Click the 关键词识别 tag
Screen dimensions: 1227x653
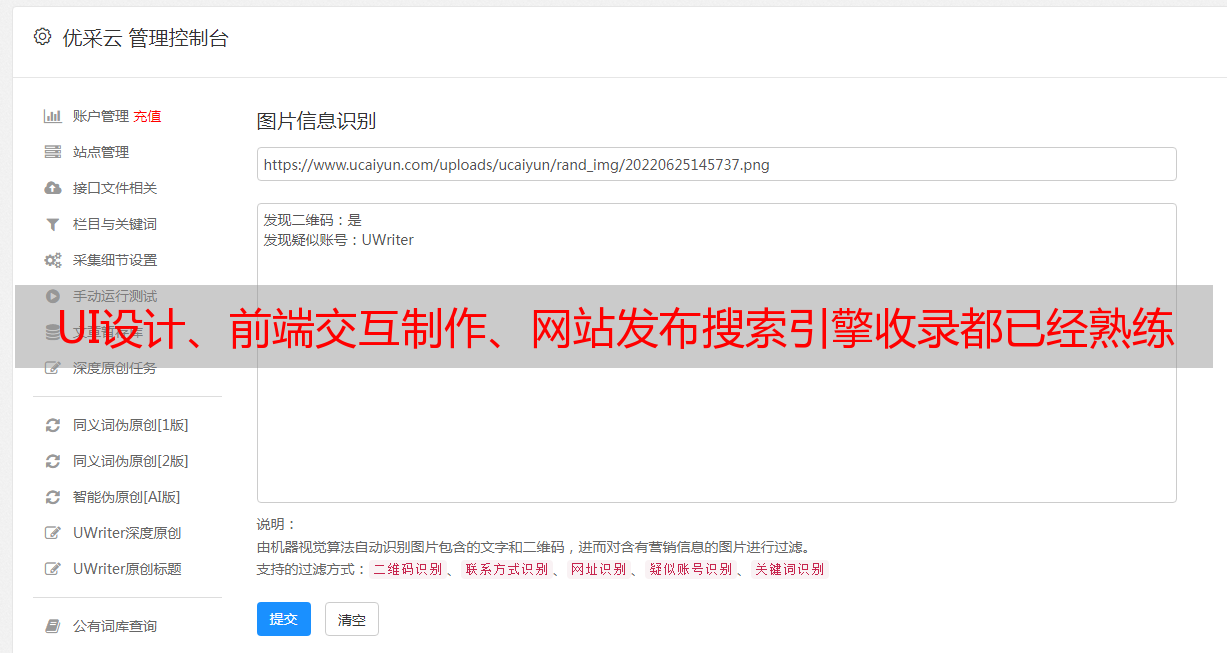coord(789,569)
